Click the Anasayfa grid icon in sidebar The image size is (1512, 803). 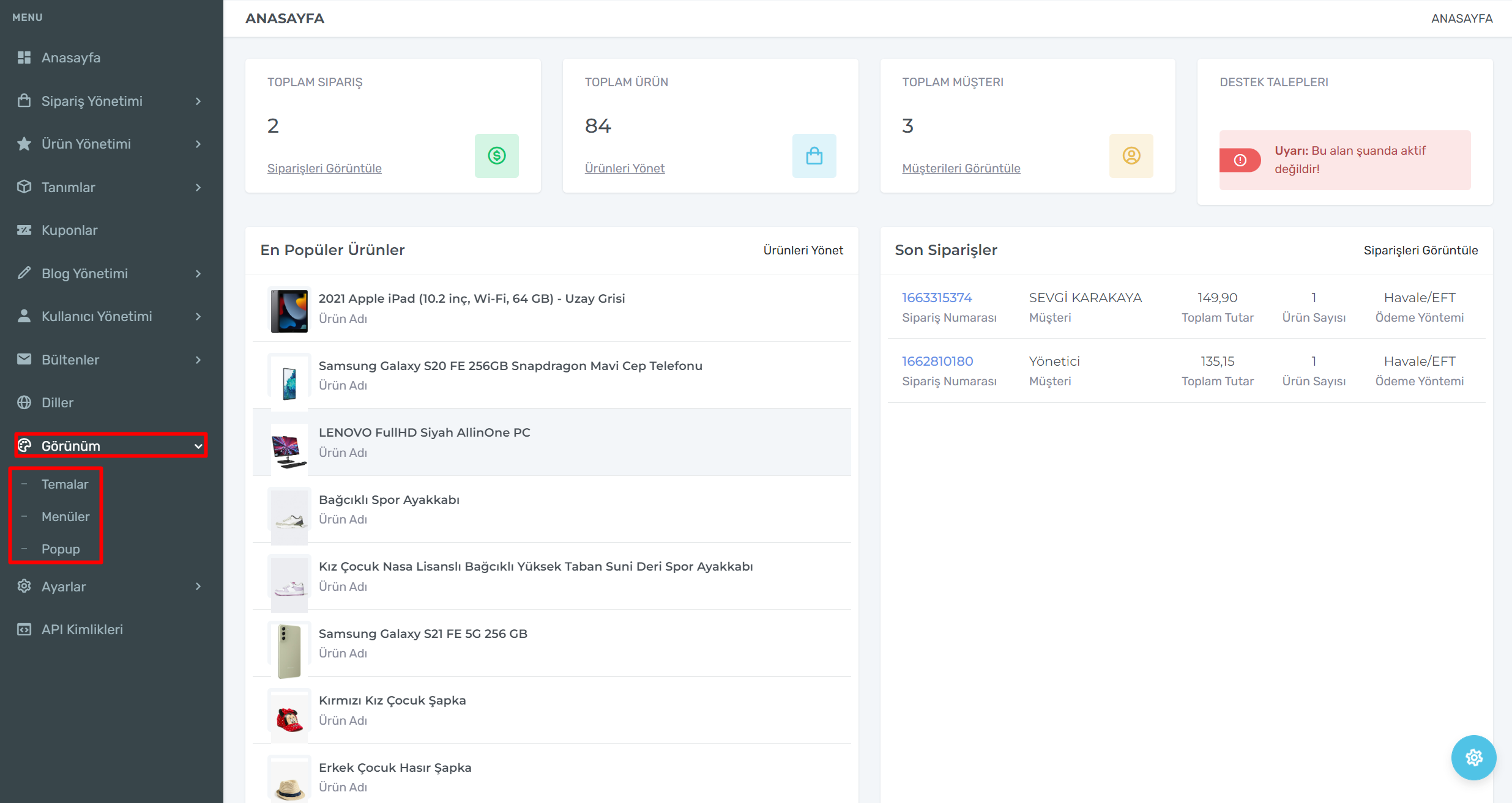[24, 57]
